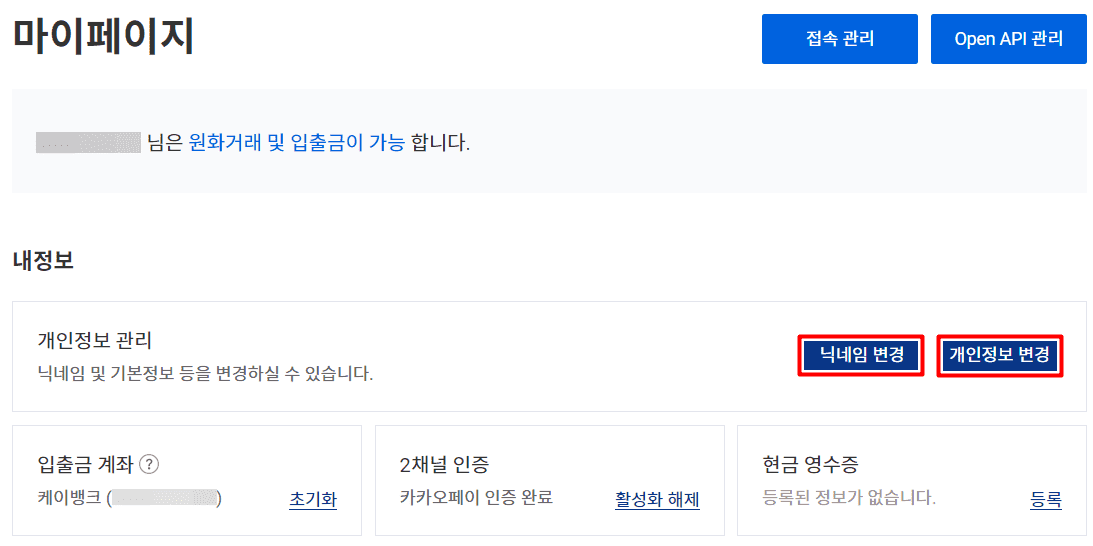Viewport: 1093px width, 546px height.
Task: Click 활성화 해제 for 2채널 인증
Action: click(657, 500)
